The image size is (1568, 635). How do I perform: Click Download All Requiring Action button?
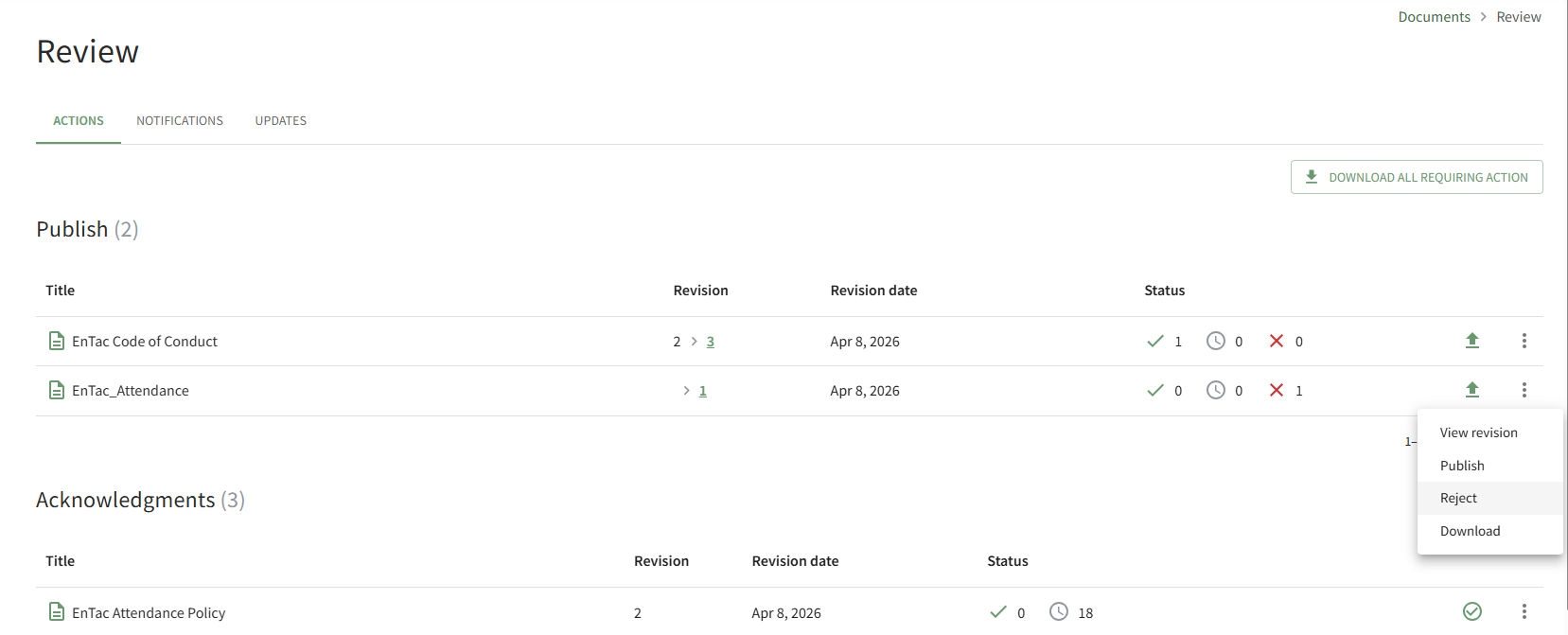1417,177
